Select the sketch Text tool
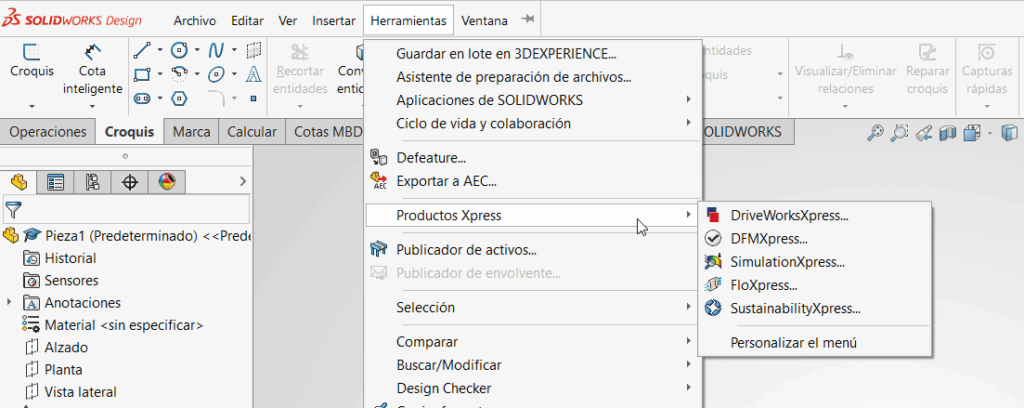Viewport: 1024px width, 408px height. click(254, 74)
